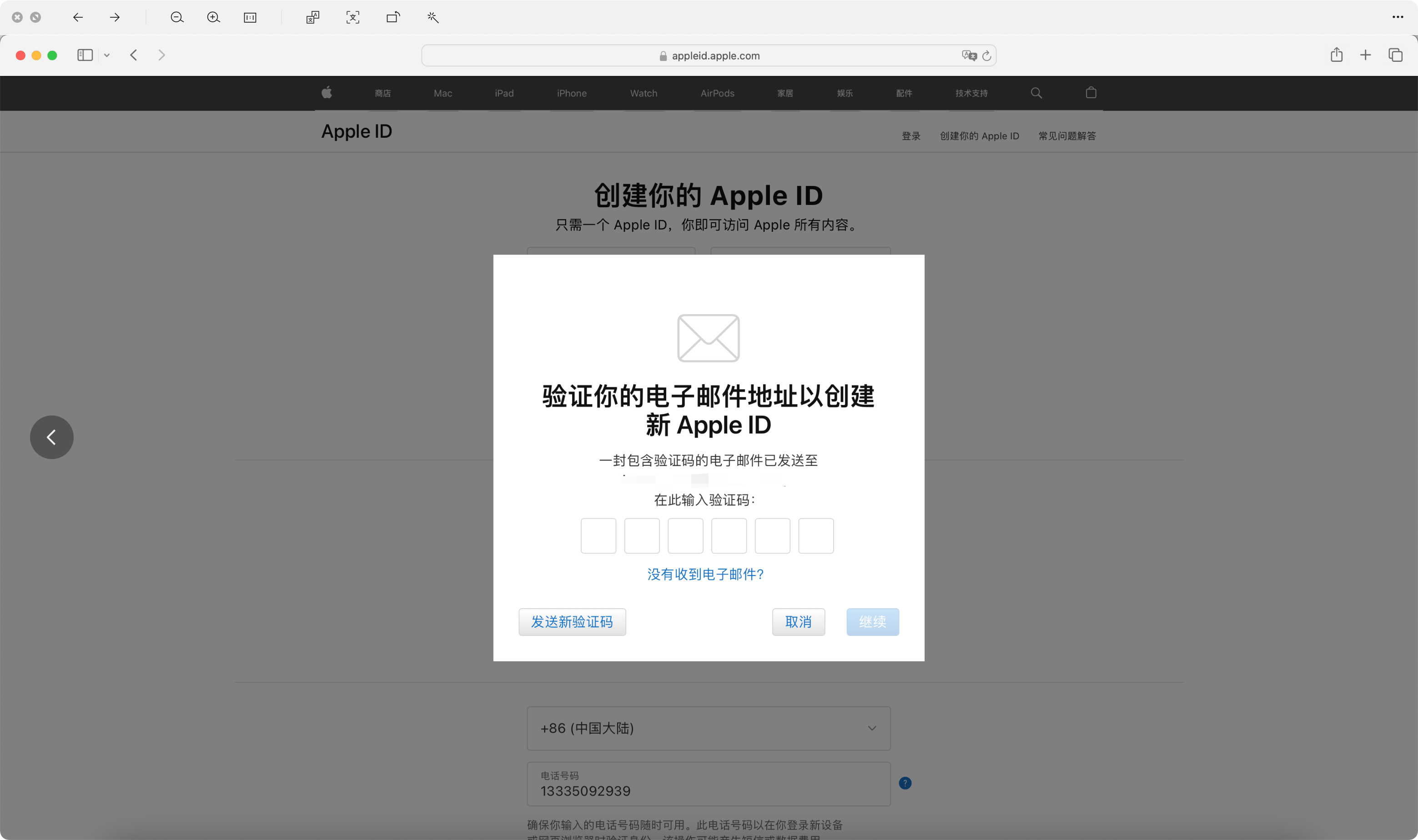Click the zoom in magnifier icon
This screenshot has height=840, width=1418.
tap(213, 18)
